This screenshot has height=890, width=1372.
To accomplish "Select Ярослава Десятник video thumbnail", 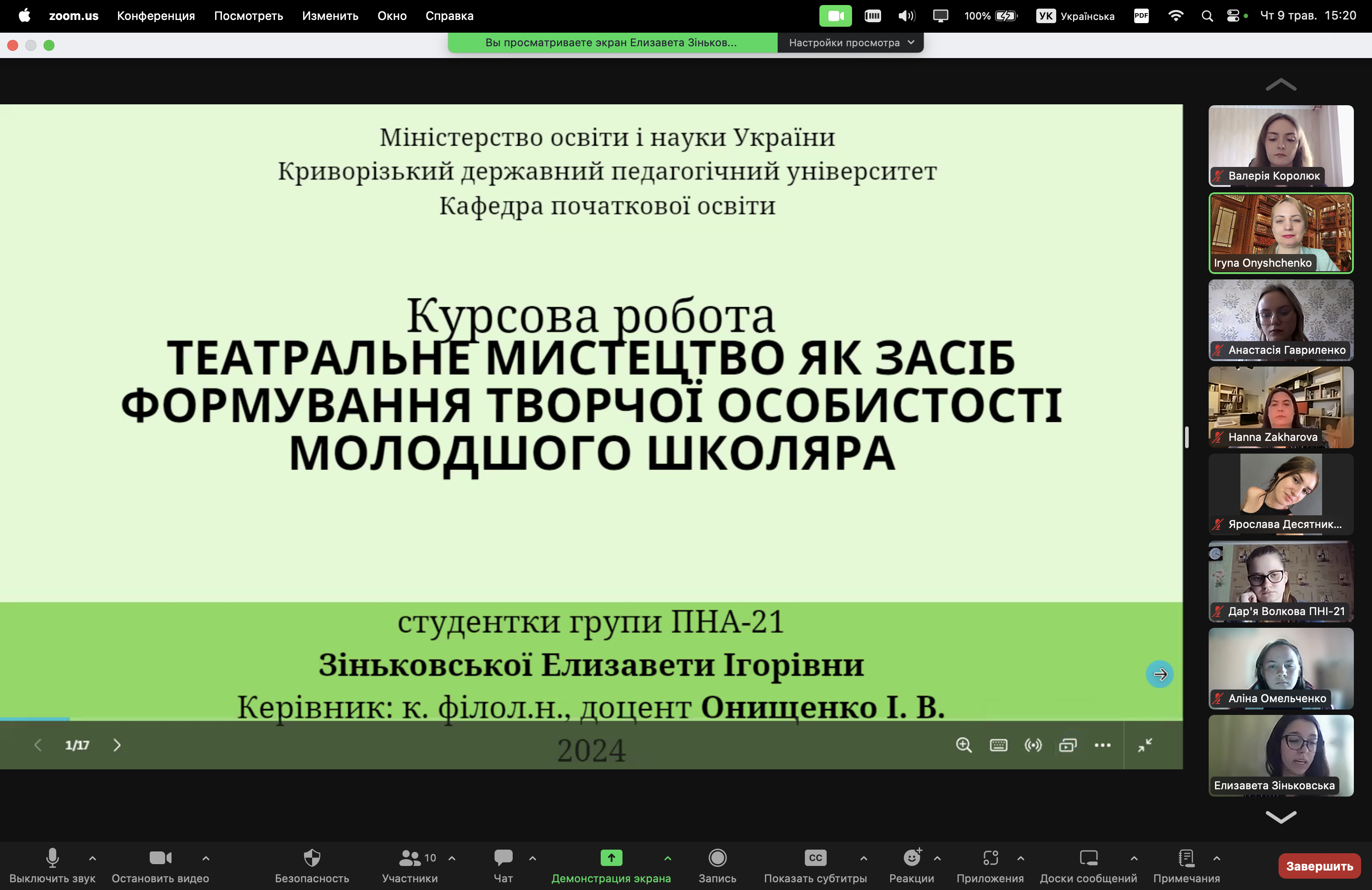I will tap(1281, 494).
